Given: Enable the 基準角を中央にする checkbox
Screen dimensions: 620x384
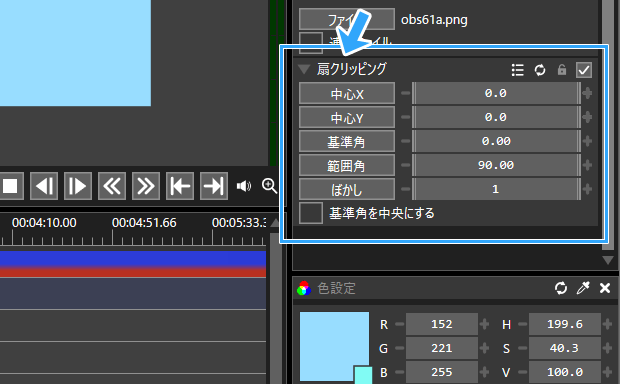Looking at the screenshot, I should tap(311, 213).
